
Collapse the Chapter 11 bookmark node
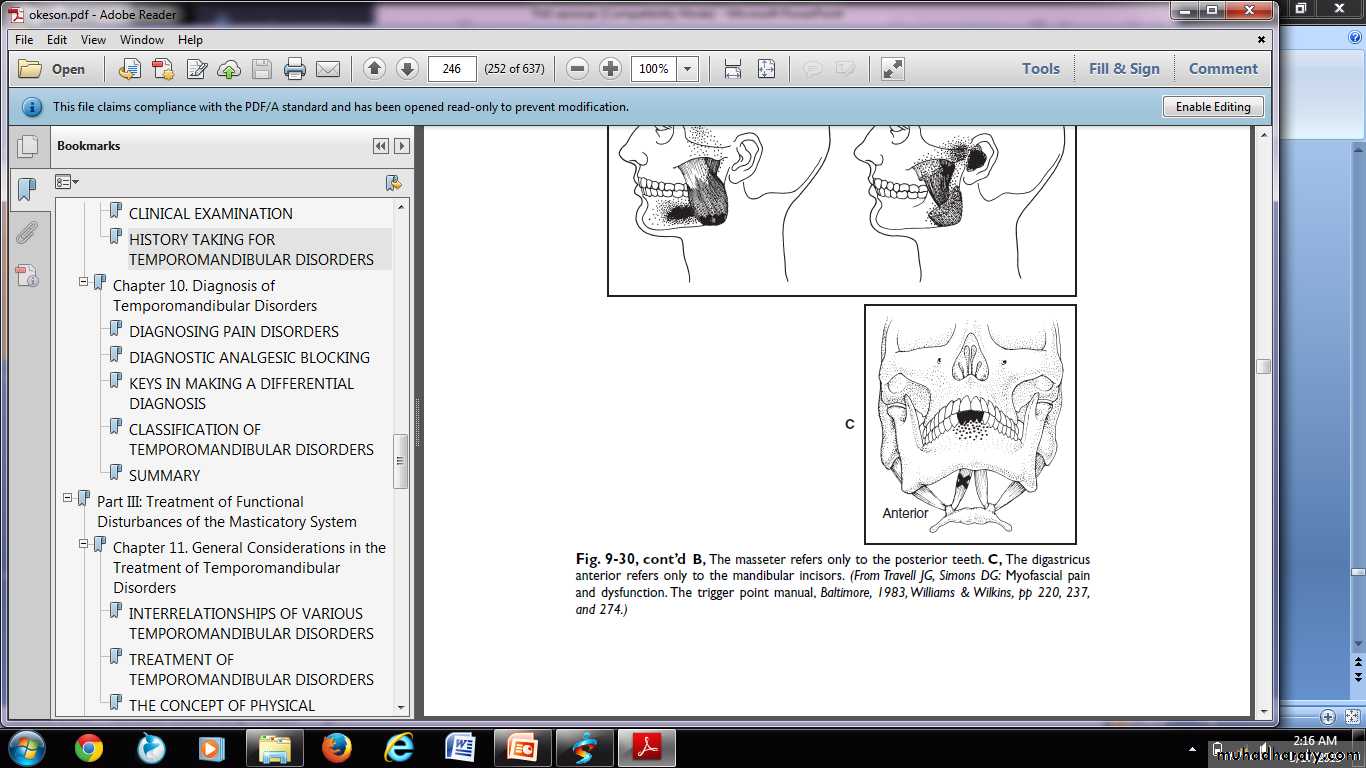point(84,544)
